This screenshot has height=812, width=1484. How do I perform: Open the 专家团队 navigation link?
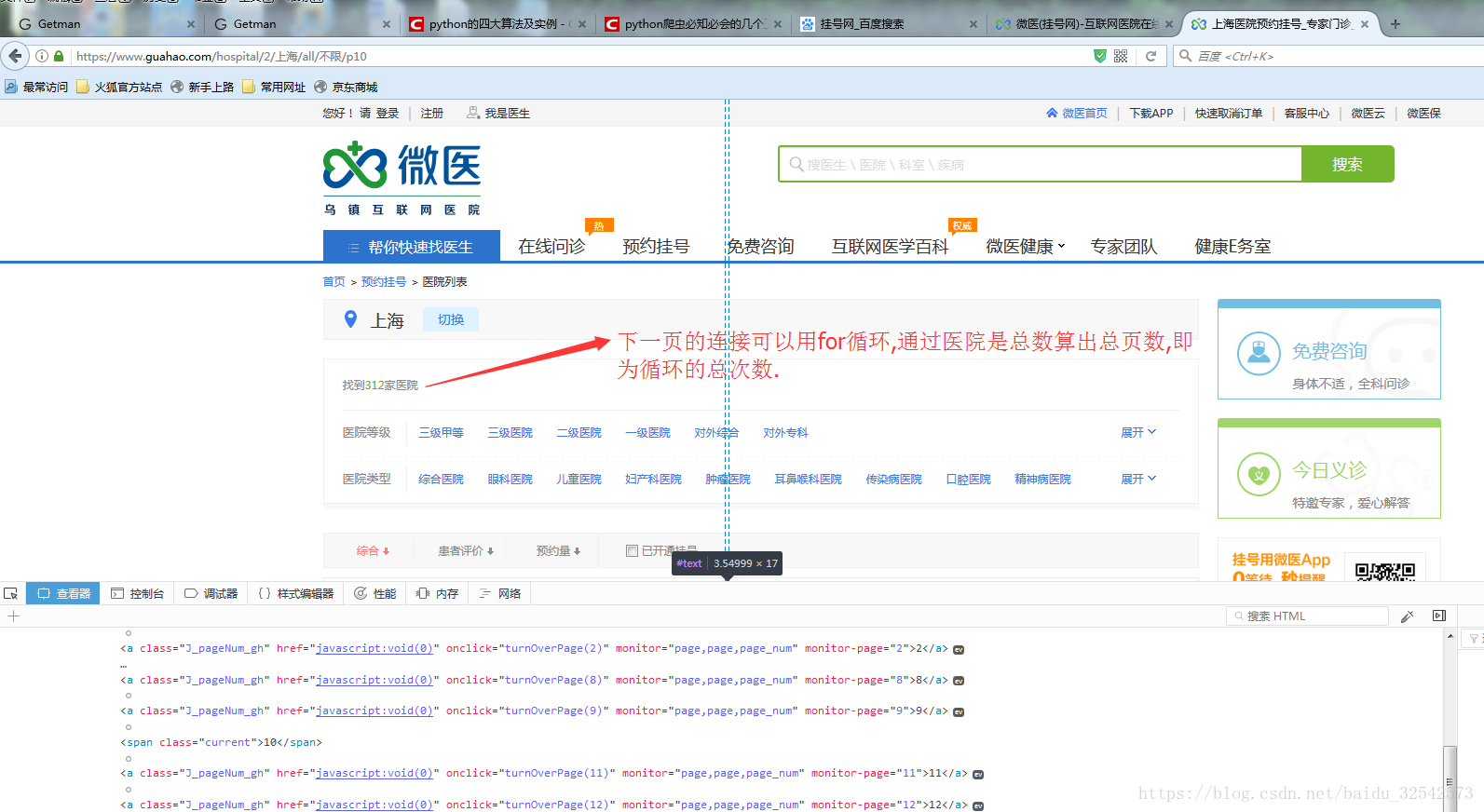pos(1123,246)
